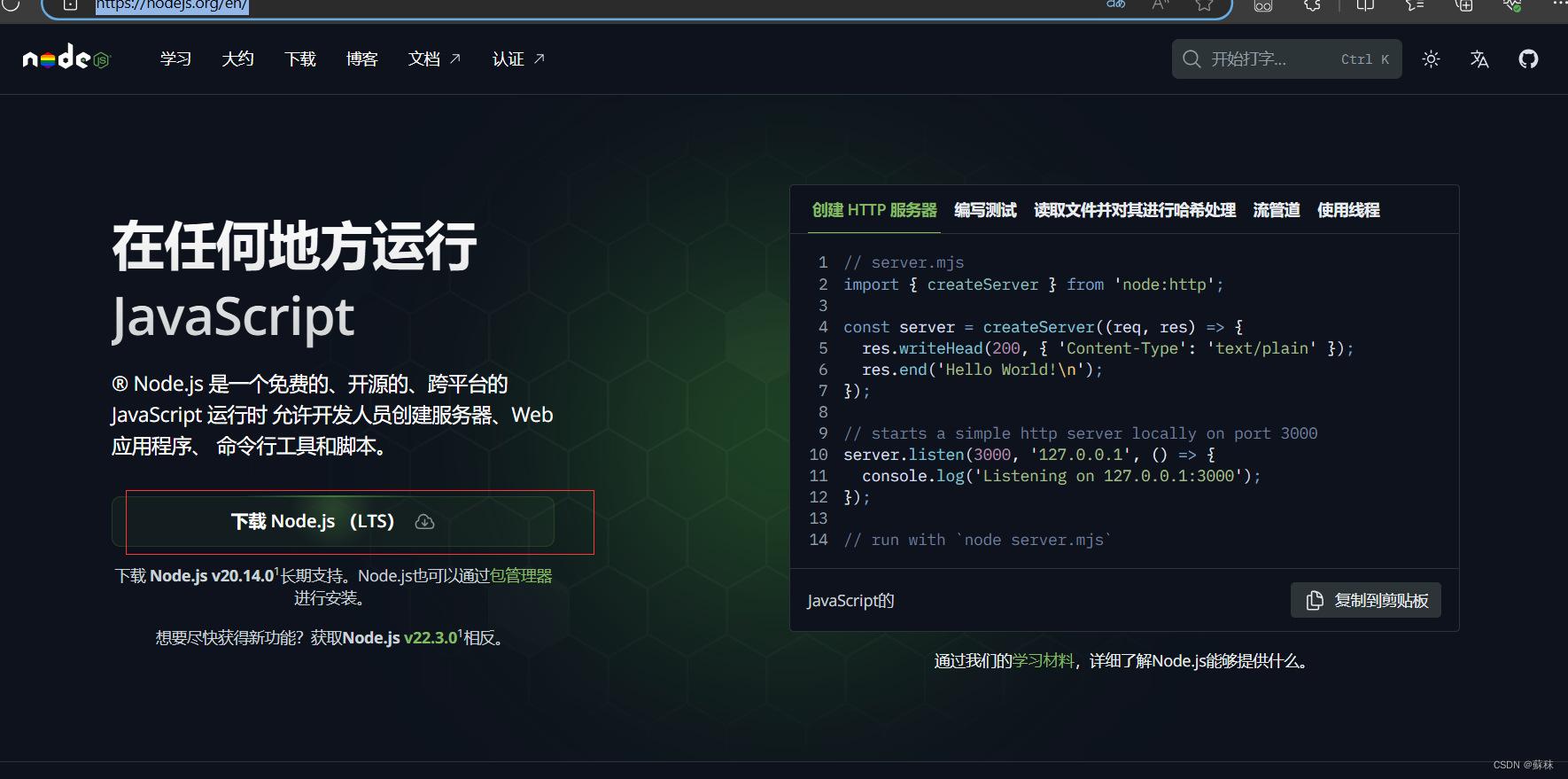Switch to 读取文件并对其进行哈希处理 tab
The width and height of the screenshot is (1568, 779).
(x=1135, y=210)
